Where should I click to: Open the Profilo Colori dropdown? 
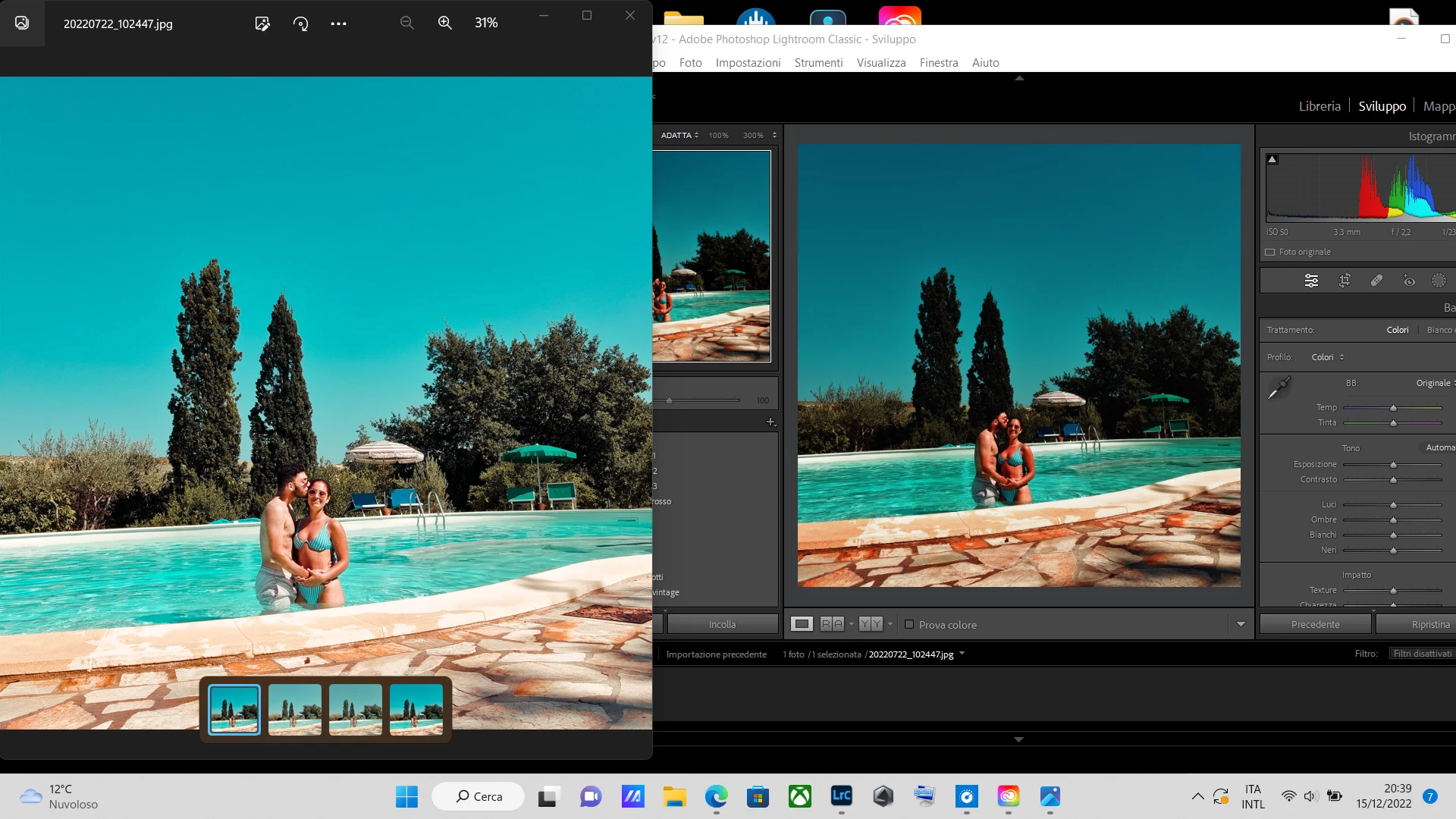tap(1328, 357)
